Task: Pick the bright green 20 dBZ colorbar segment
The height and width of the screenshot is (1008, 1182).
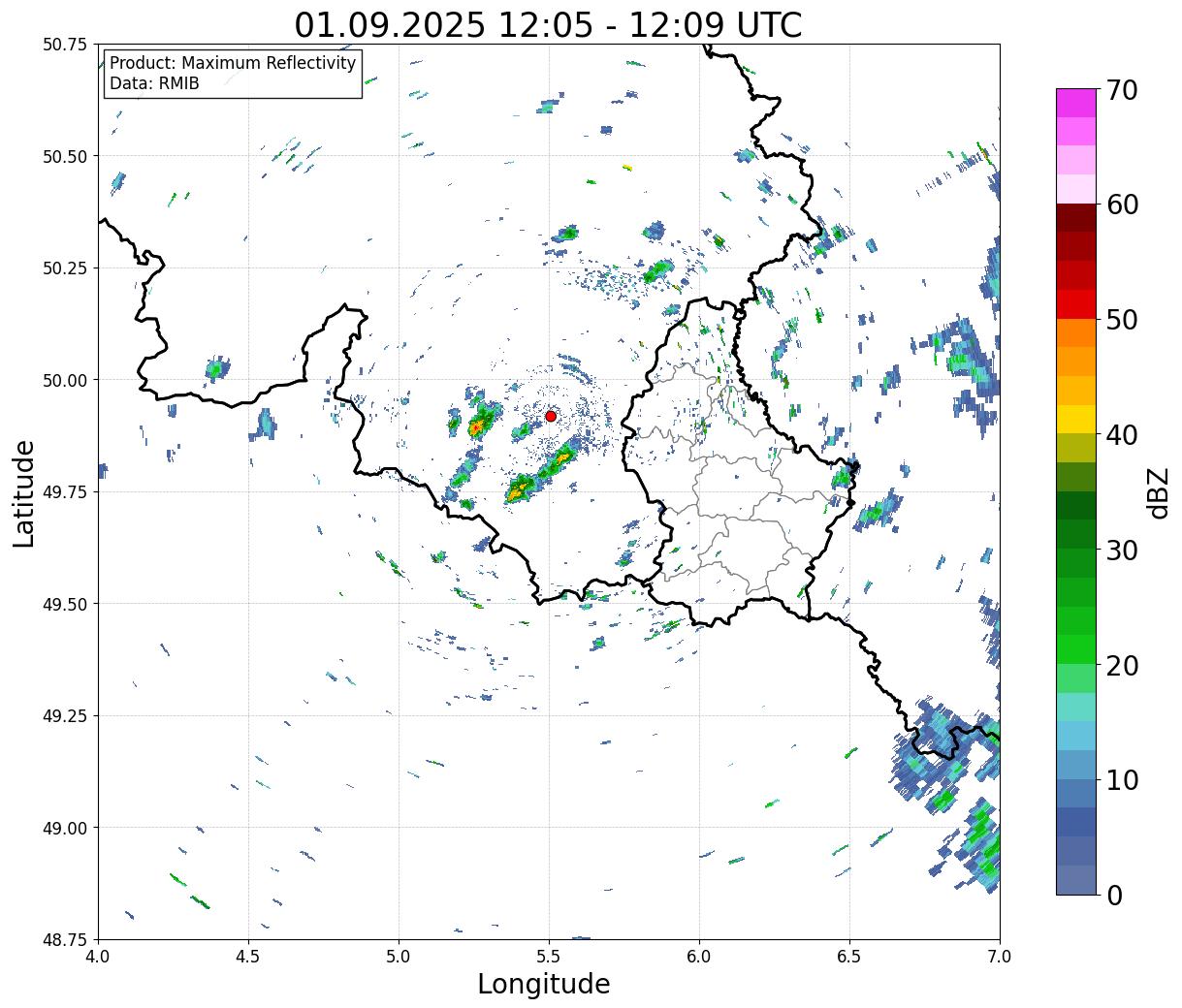Action: coord(1076,648)
